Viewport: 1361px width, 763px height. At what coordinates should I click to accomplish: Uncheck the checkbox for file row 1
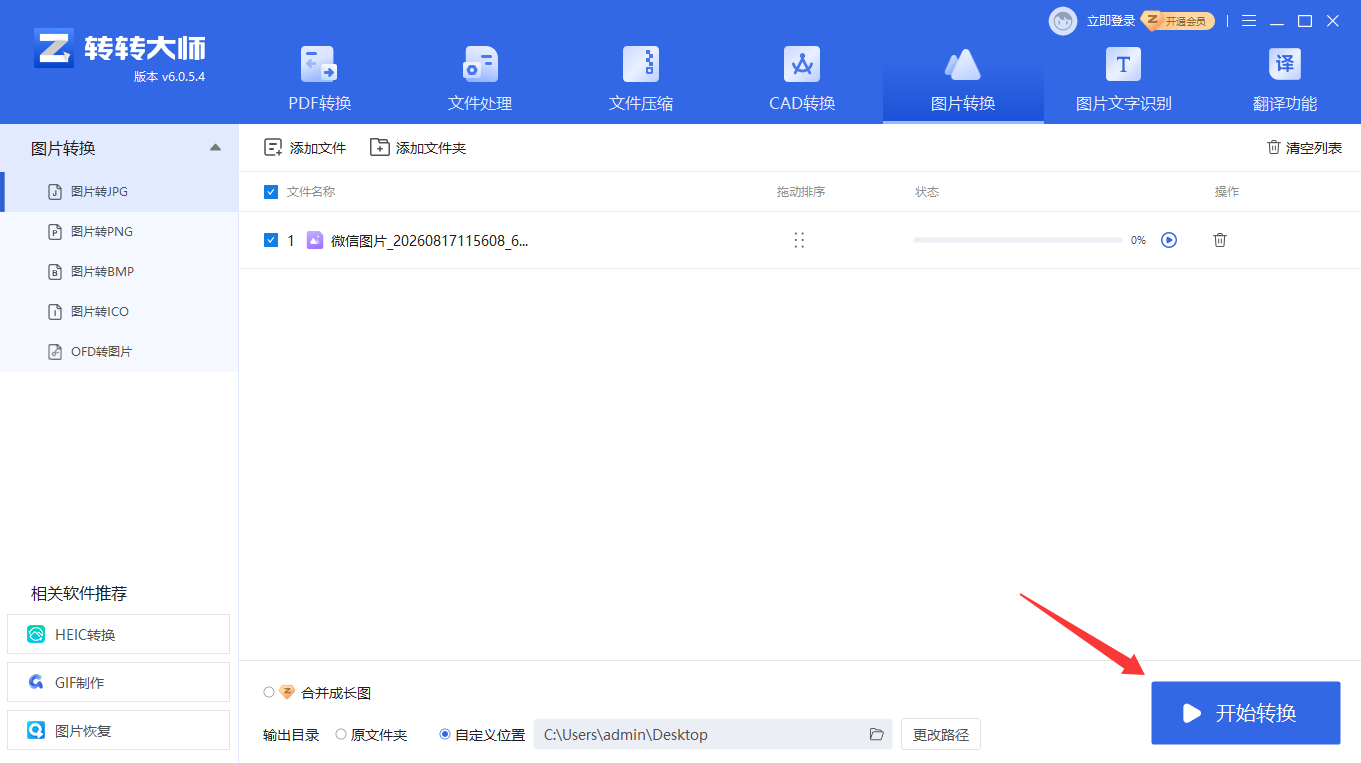271,240
